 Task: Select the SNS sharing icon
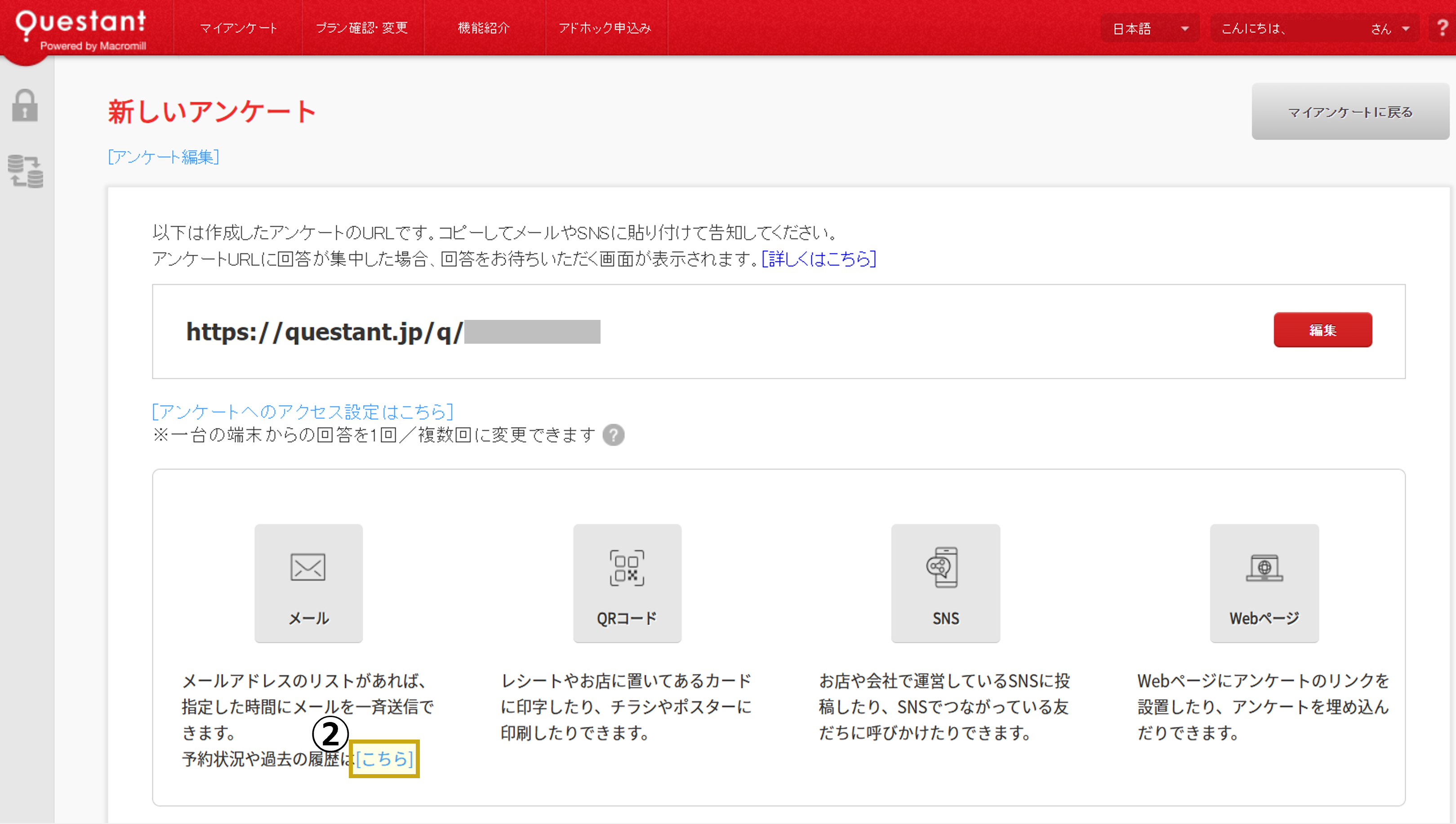pyautogui.click(x=945, y=584)
